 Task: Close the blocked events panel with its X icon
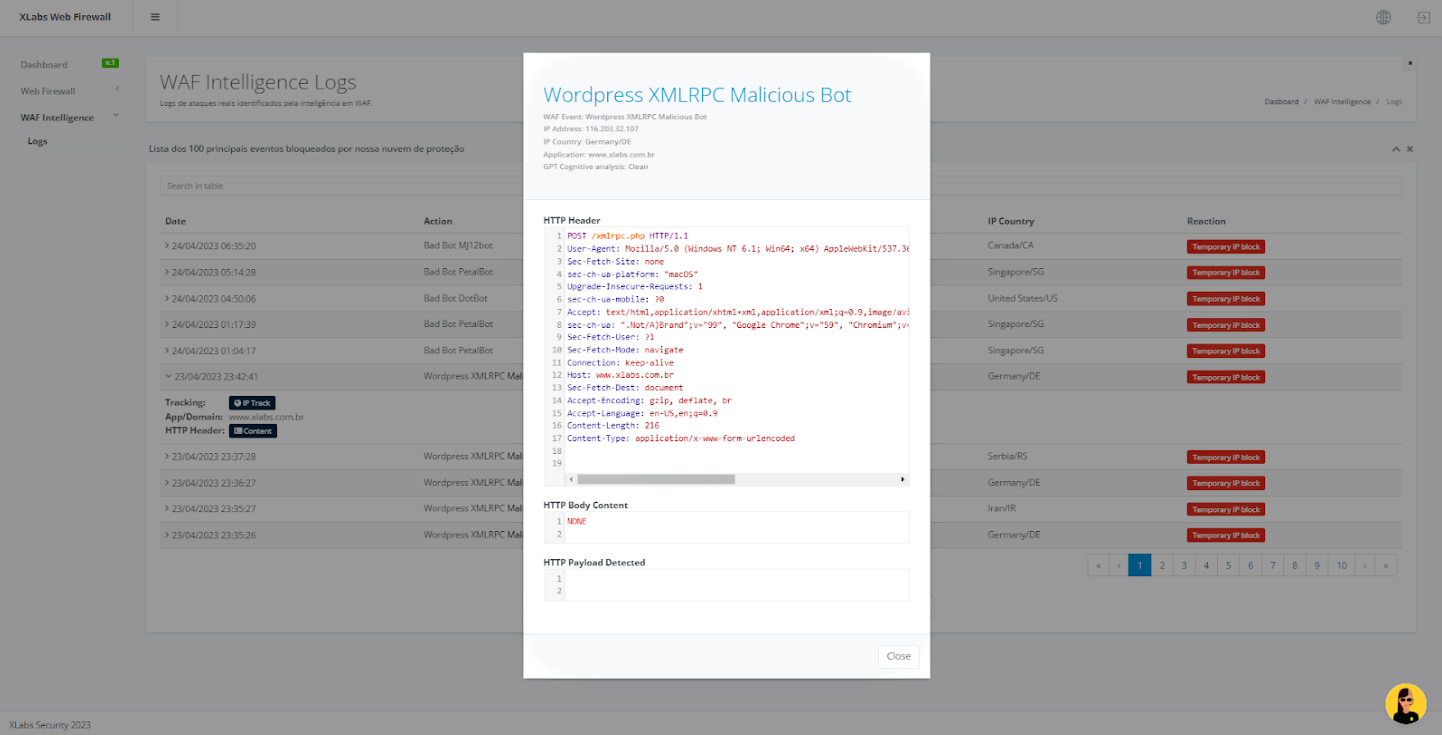point(1409,148)
